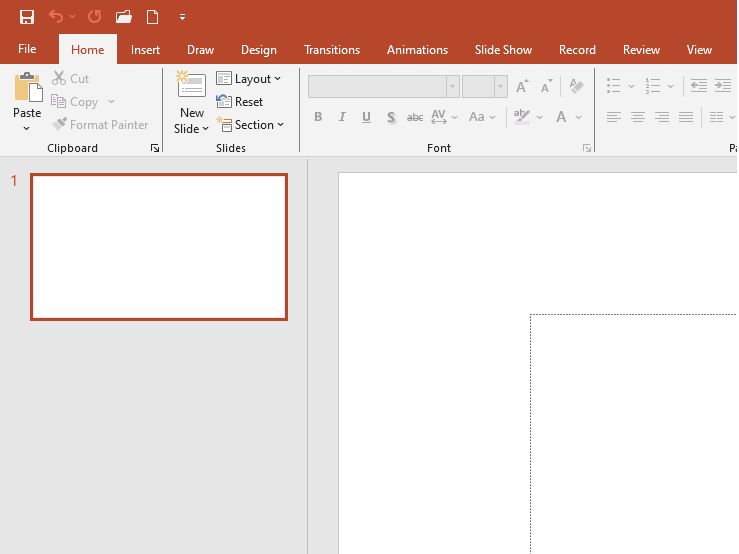The height and width of the screenshot is (554, 739).
Task: Open the File menu
Action: 27,50
